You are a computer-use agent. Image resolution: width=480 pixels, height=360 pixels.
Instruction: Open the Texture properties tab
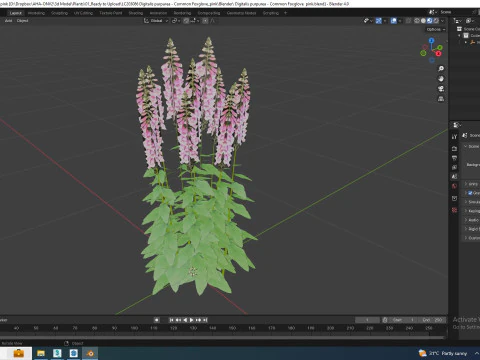click(454, 210)
